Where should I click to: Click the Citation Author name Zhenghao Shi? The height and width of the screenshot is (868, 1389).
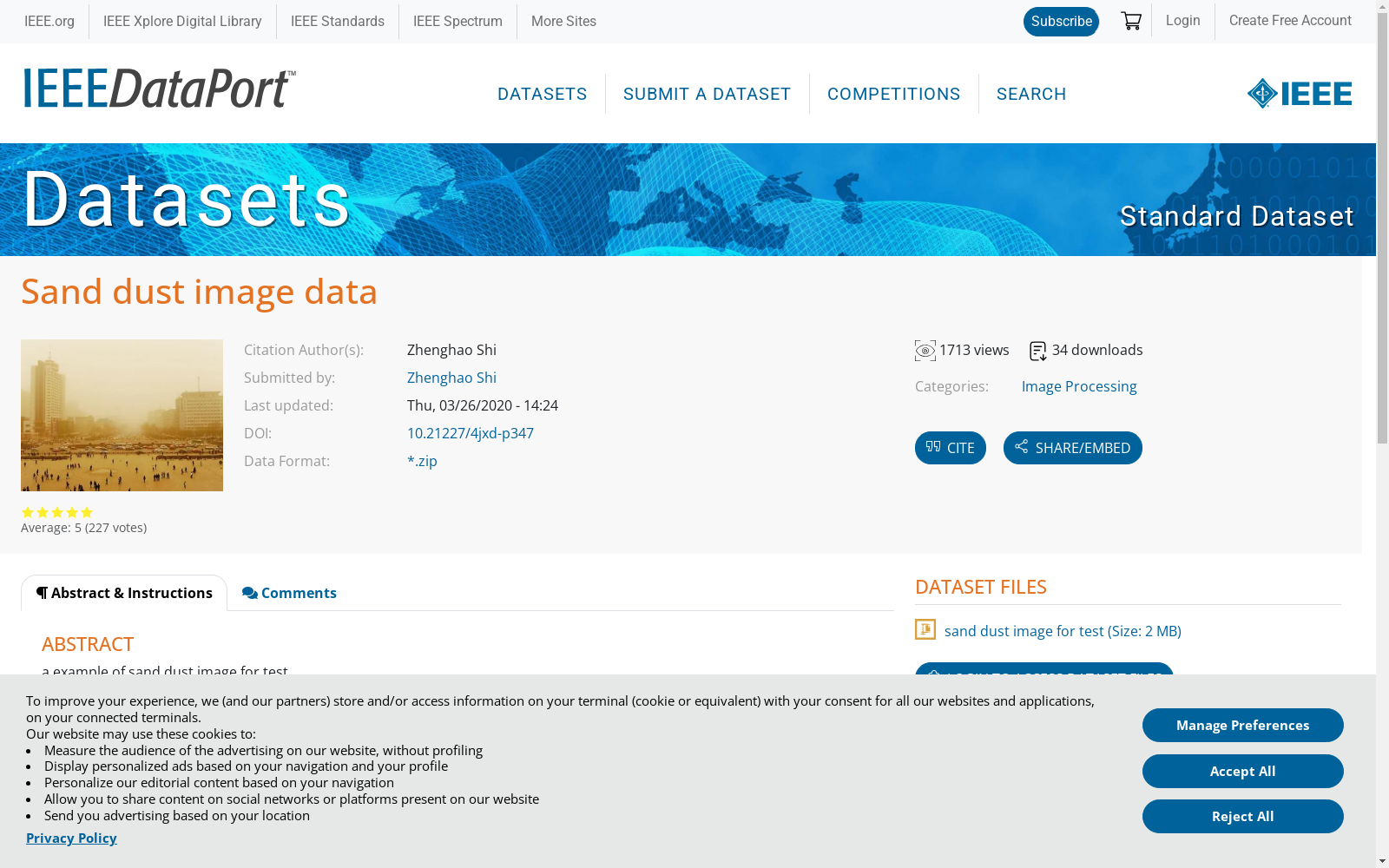451,350
